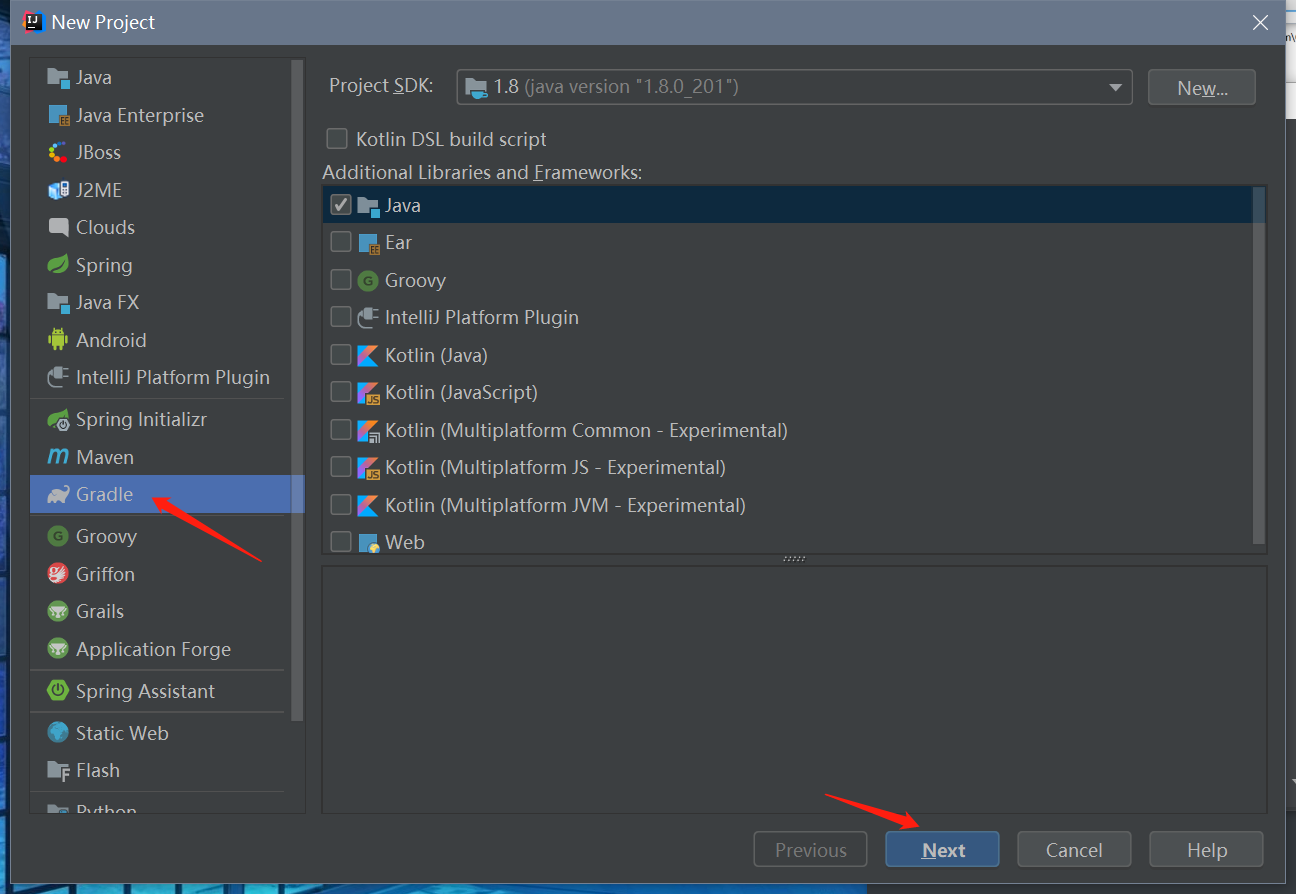Check the Groovy framework checkbox
Image resolution: width=1296 pixels, height=894 pixels.
coord(341,280)
